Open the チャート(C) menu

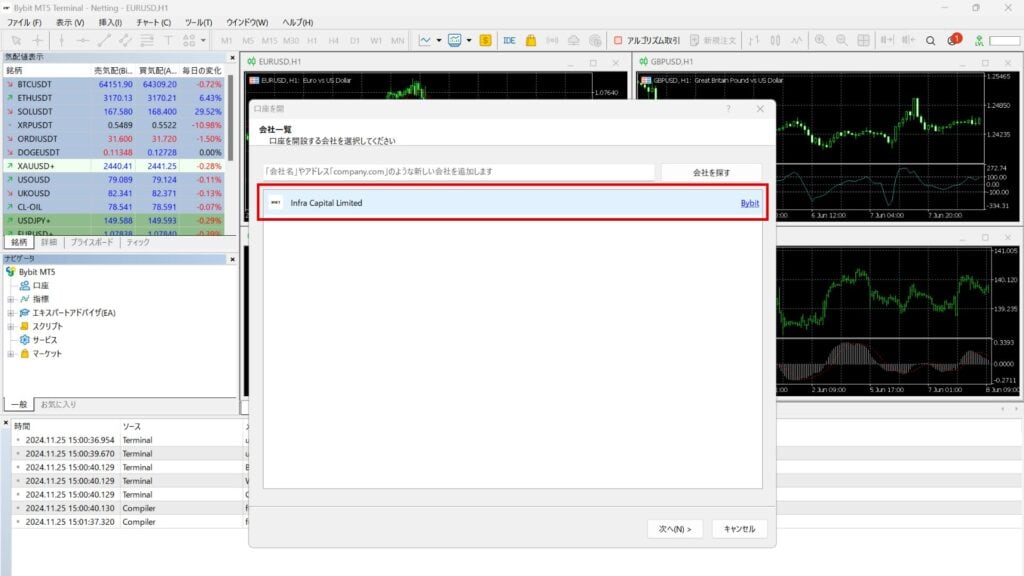click(153, 22)
